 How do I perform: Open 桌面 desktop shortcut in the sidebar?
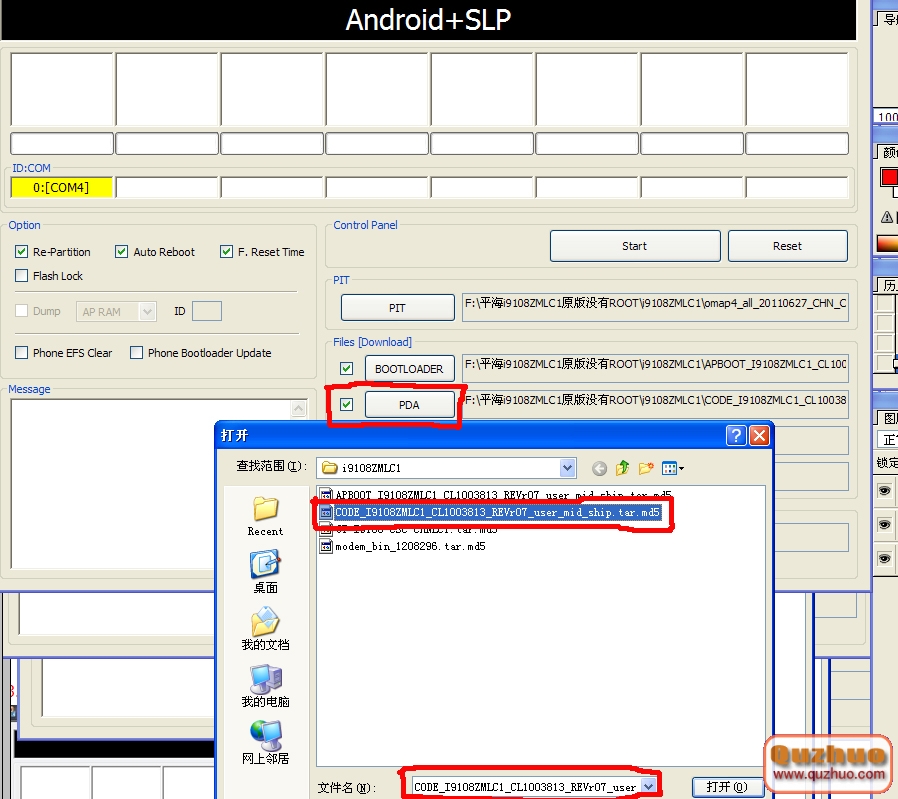(x=265, y=572)
